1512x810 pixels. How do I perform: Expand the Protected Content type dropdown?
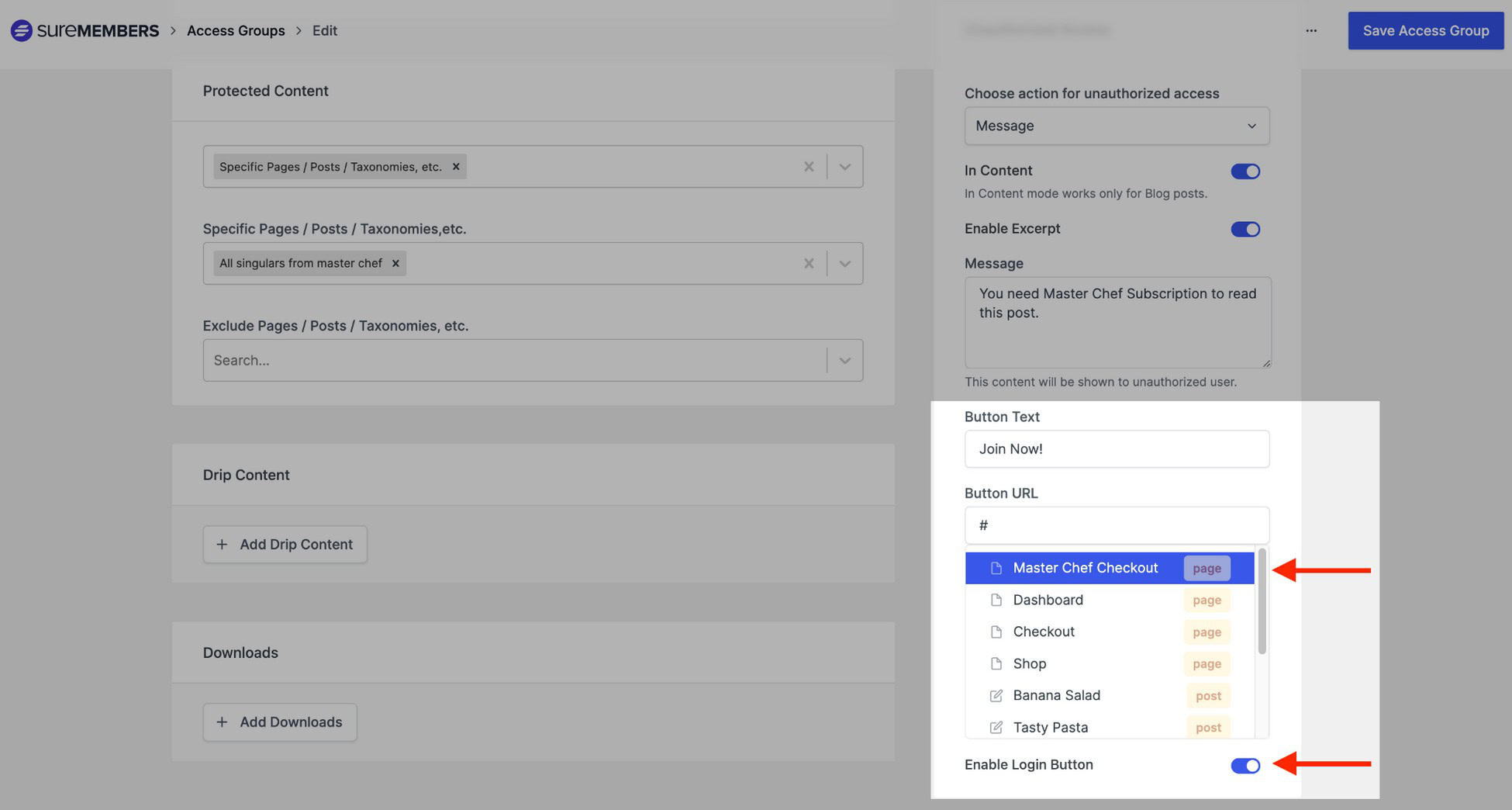[845, 167]
